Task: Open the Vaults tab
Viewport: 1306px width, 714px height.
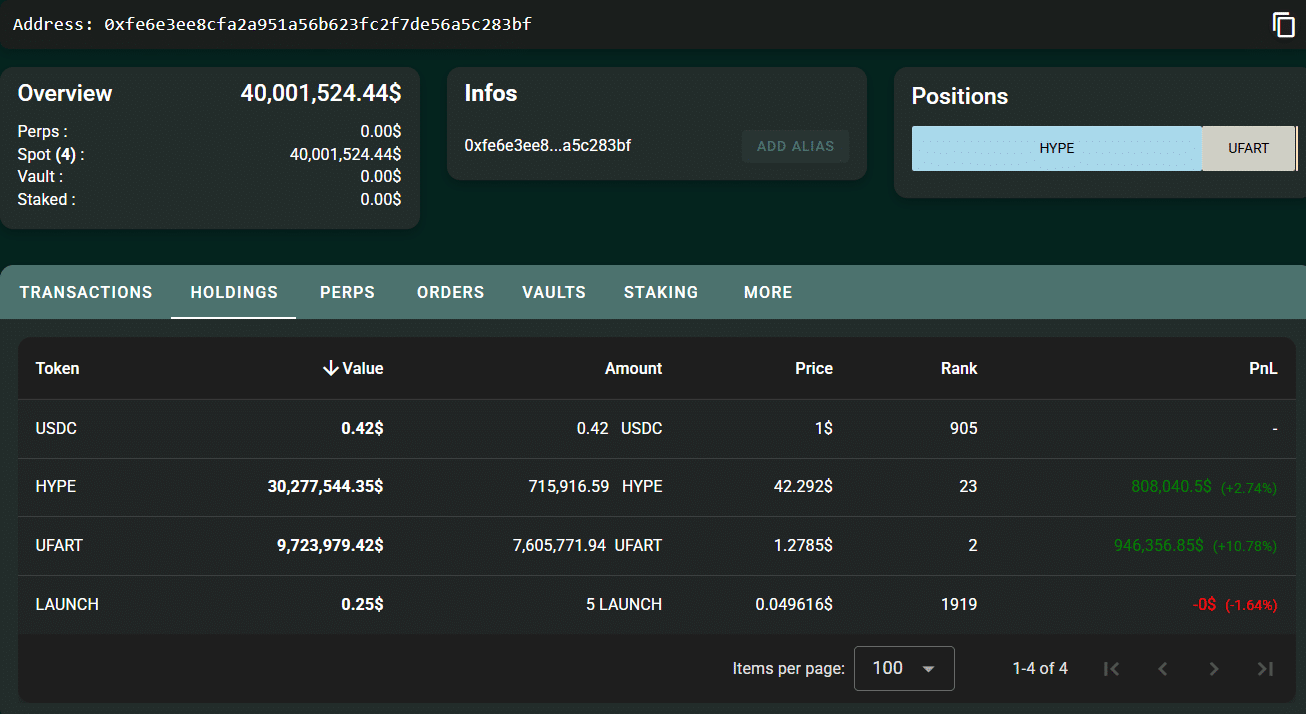Action: (x=554, y=292)
